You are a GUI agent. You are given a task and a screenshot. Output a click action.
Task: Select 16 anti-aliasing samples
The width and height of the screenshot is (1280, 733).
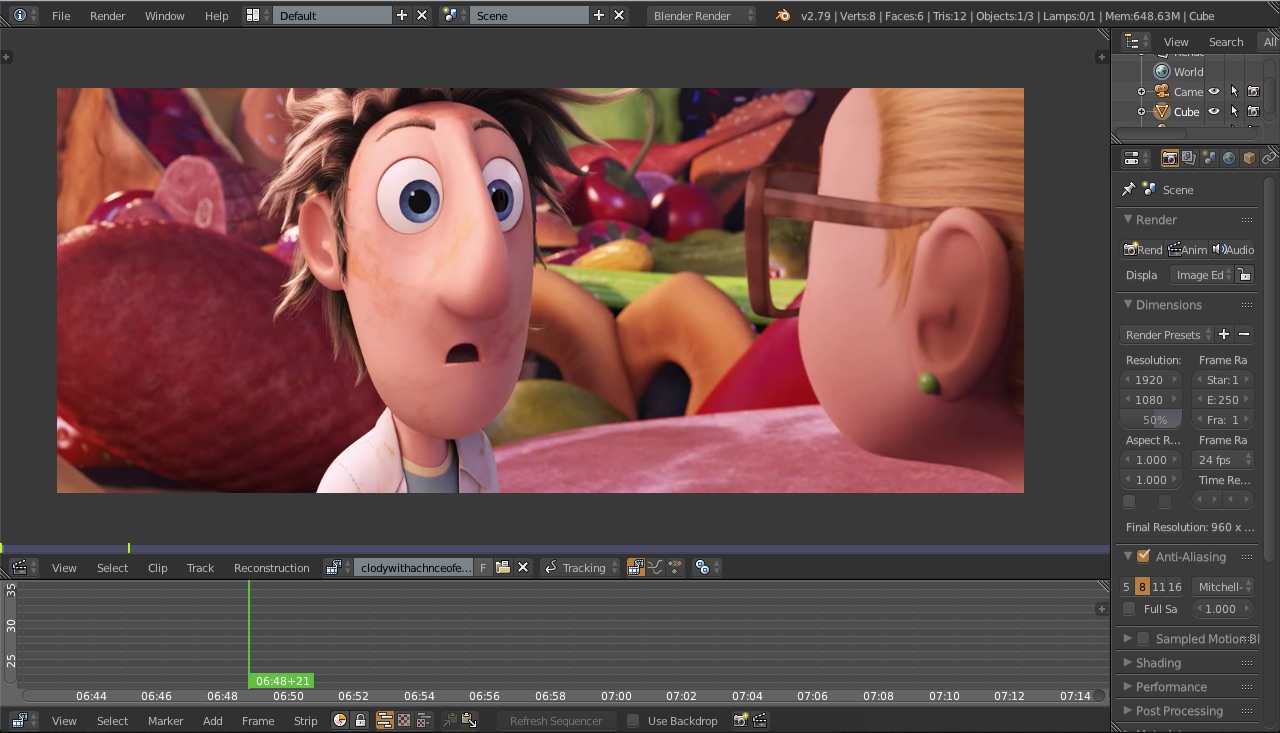(x=1174, y=587)
